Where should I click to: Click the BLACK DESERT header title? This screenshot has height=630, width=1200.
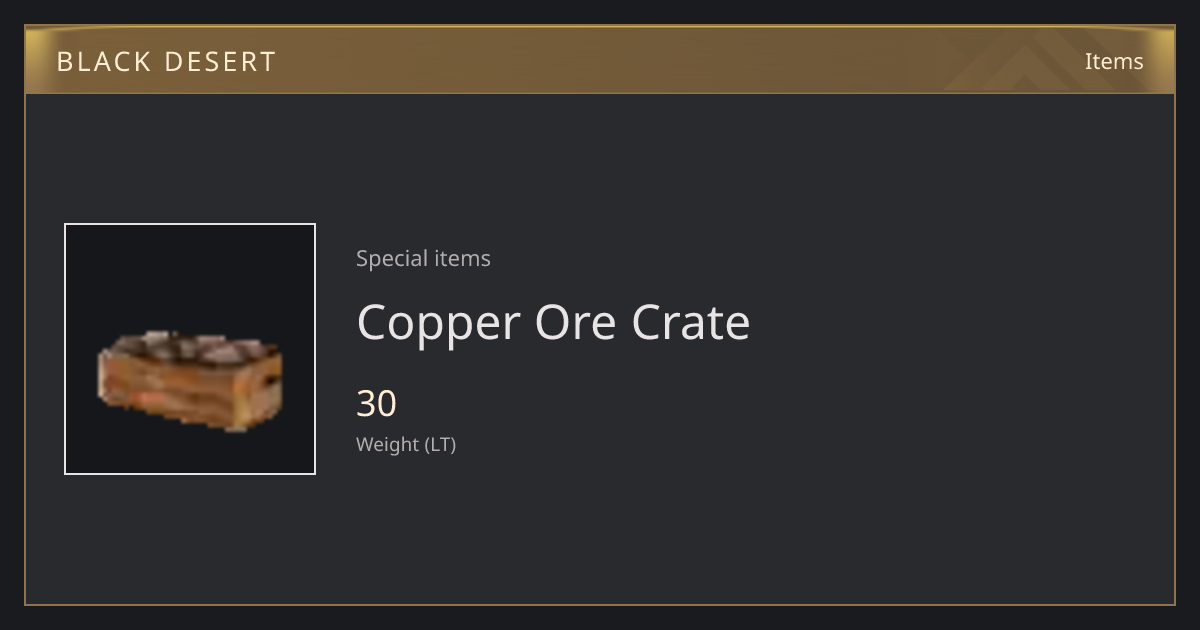(166, 62)
